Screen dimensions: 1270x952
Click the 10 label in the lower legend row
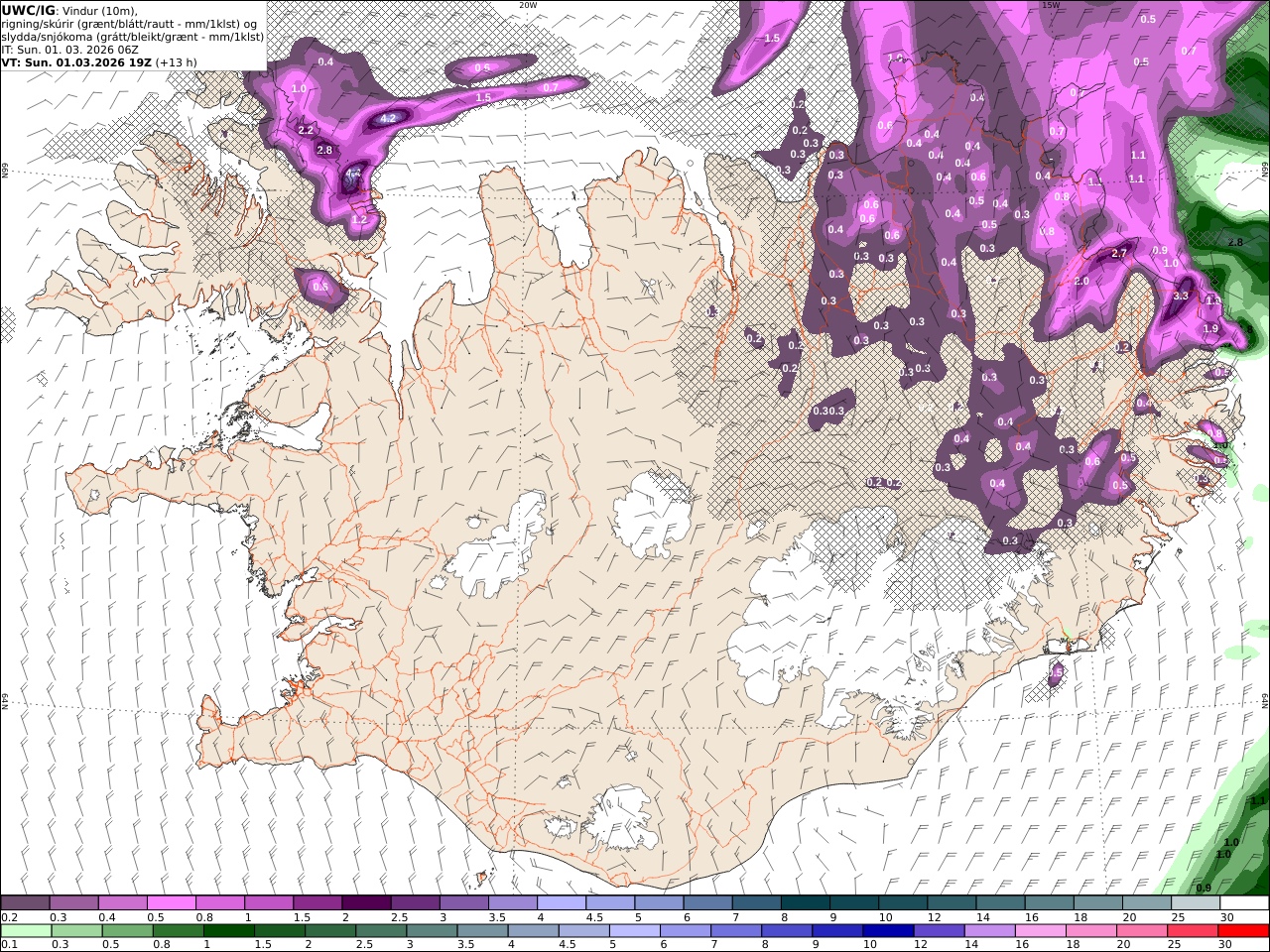pos(870,944)
